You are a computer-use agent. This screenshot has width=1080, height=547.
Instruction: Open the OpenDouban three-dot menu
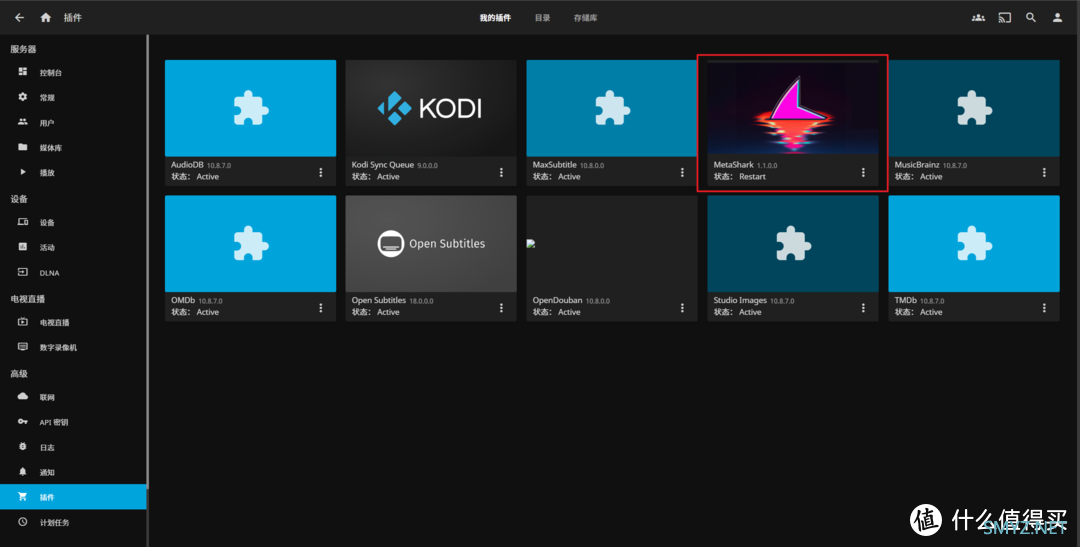(x=682, y=308)
